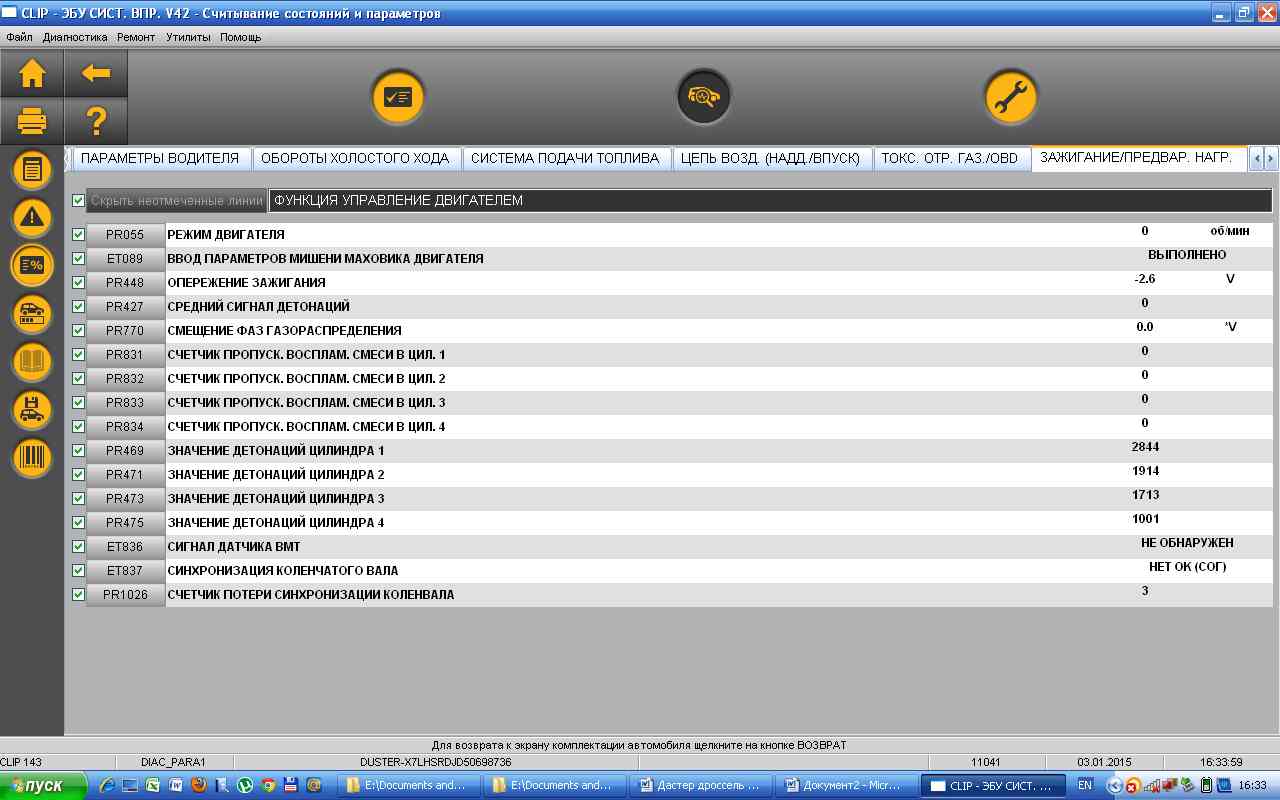Toggle checkbox for PR448 ignition advance

79,283
